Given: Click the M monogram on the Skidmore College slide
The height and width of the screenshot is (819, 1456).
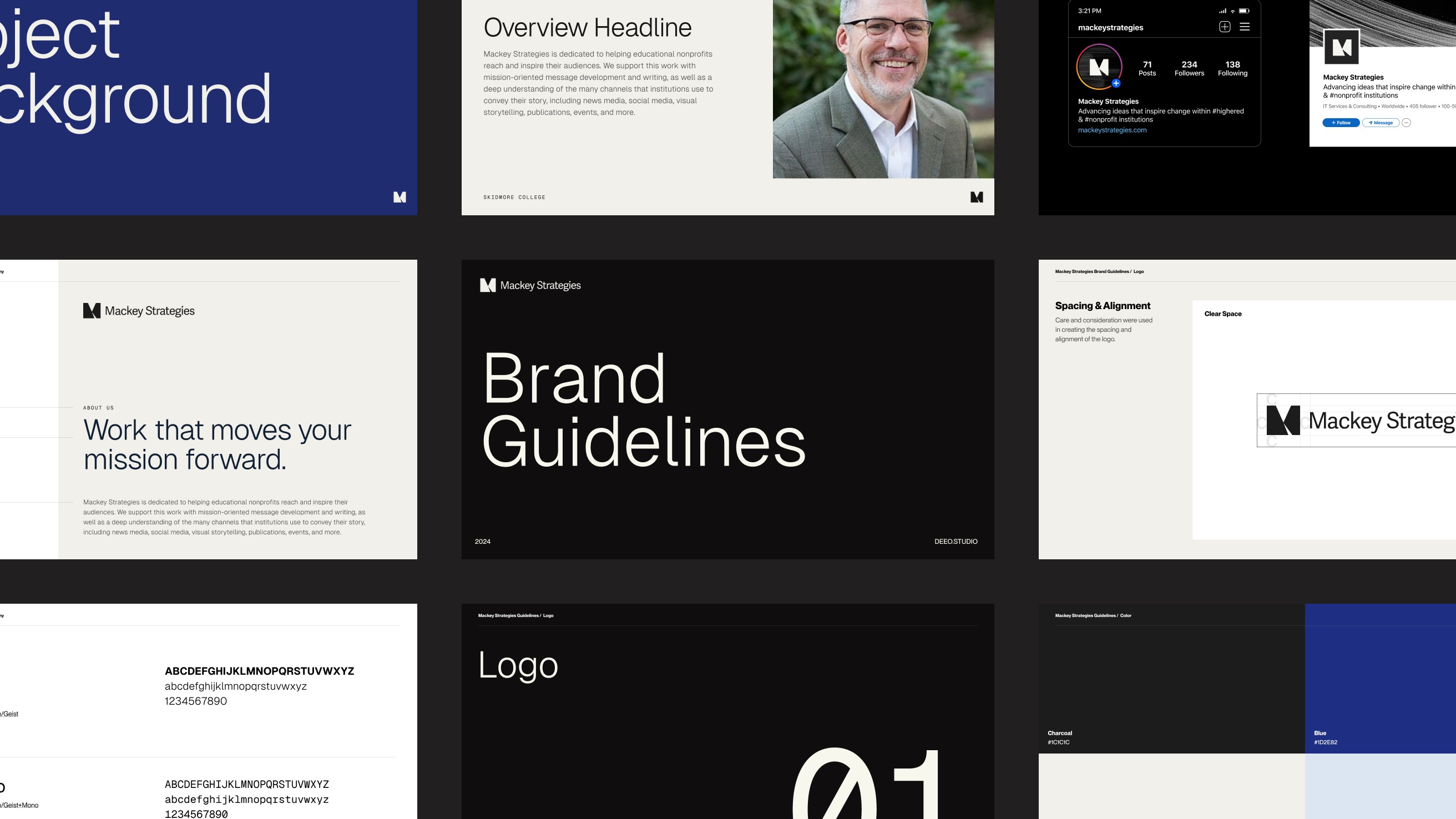Looking at the screenshot, I should click(977, 198).
